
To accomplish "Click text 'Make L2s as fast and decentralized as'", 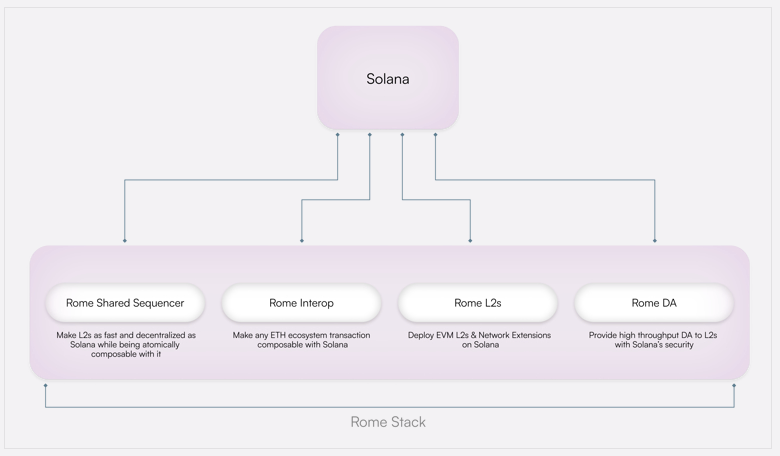I will (126, 335).
